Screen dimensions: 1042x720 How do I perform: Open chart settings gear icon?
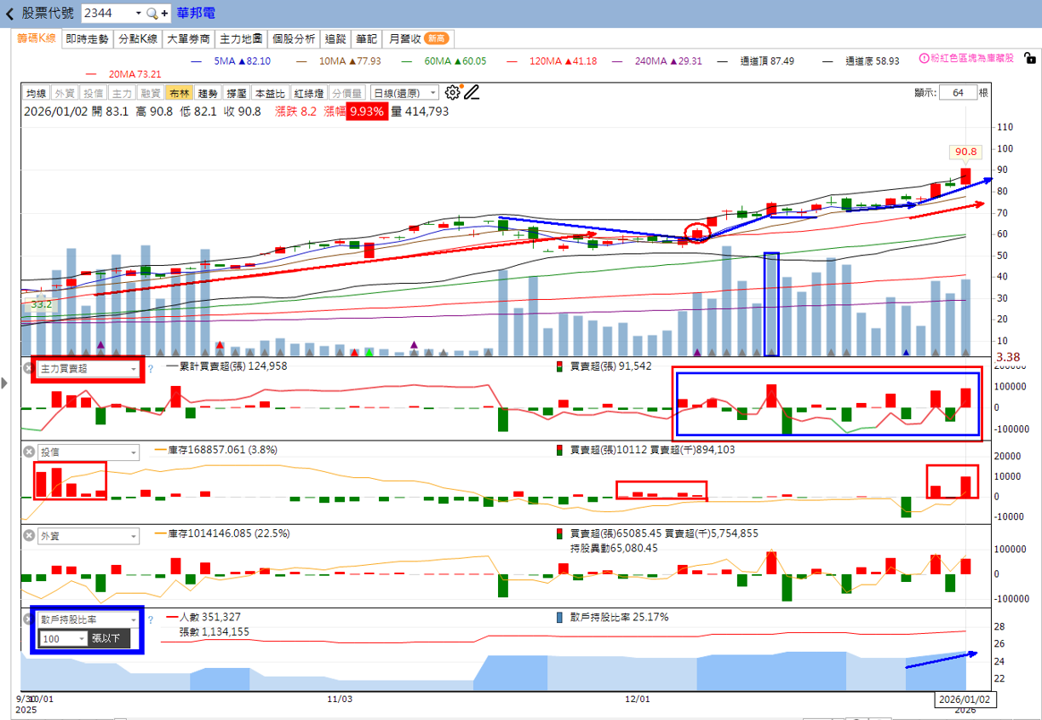[x=453, y=92]
